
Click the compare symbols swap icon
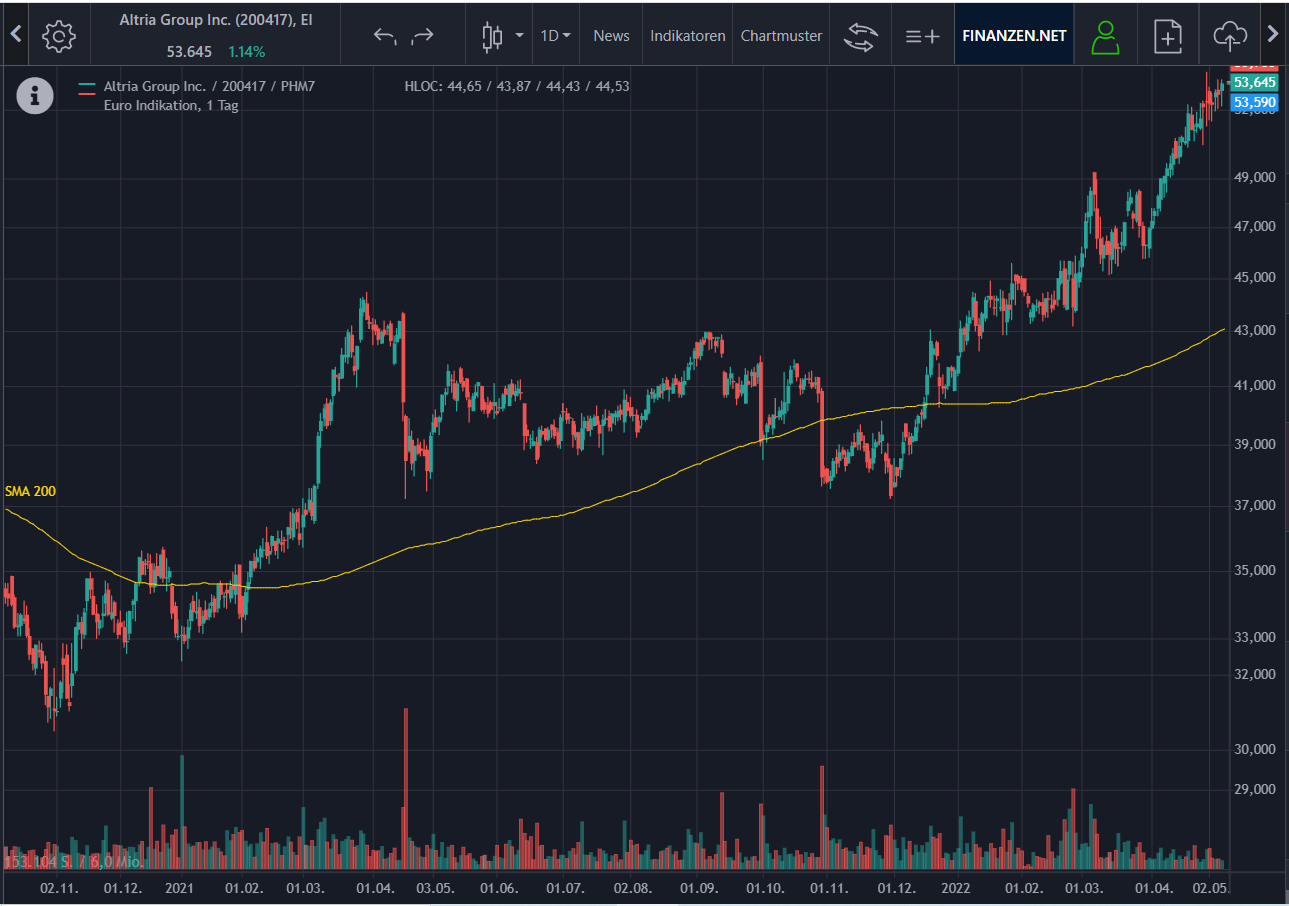859,36
